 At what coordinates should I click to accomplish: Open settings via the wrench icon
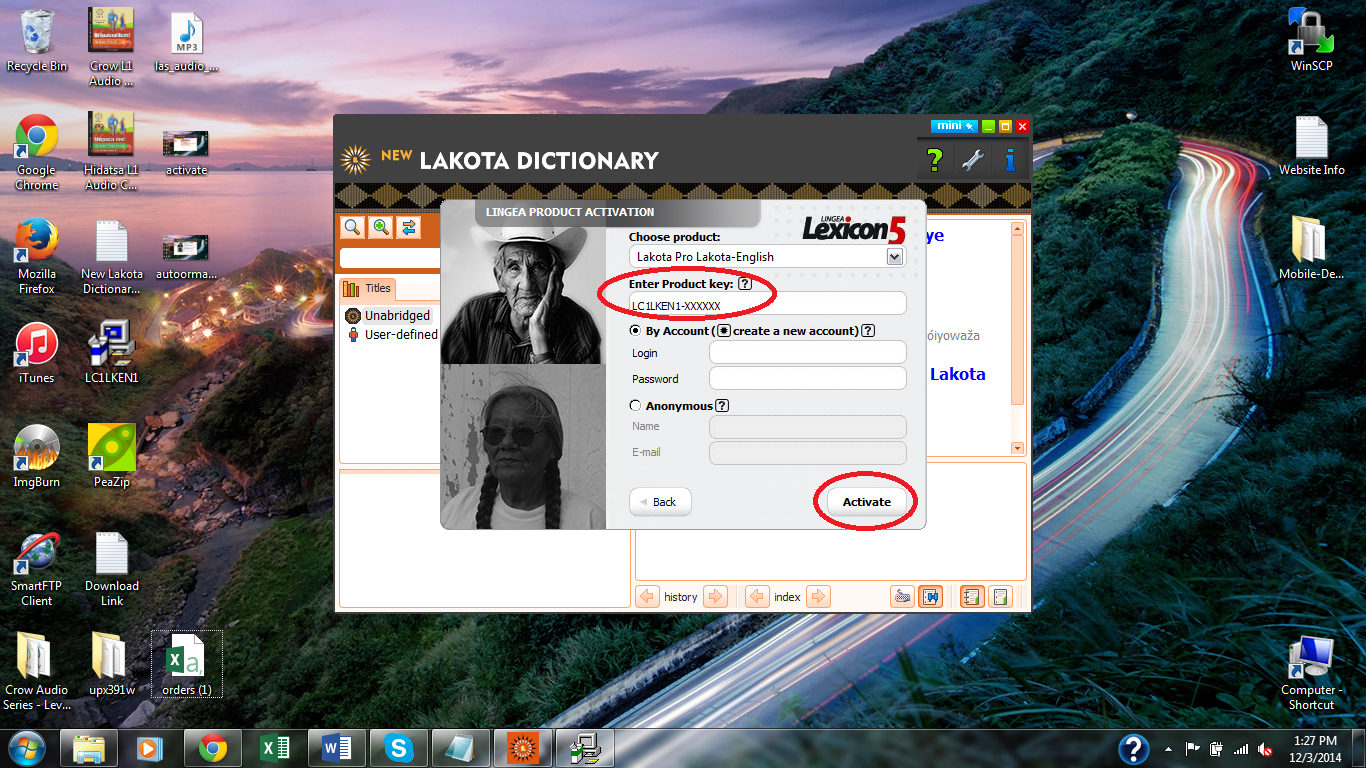coord(973,160)
